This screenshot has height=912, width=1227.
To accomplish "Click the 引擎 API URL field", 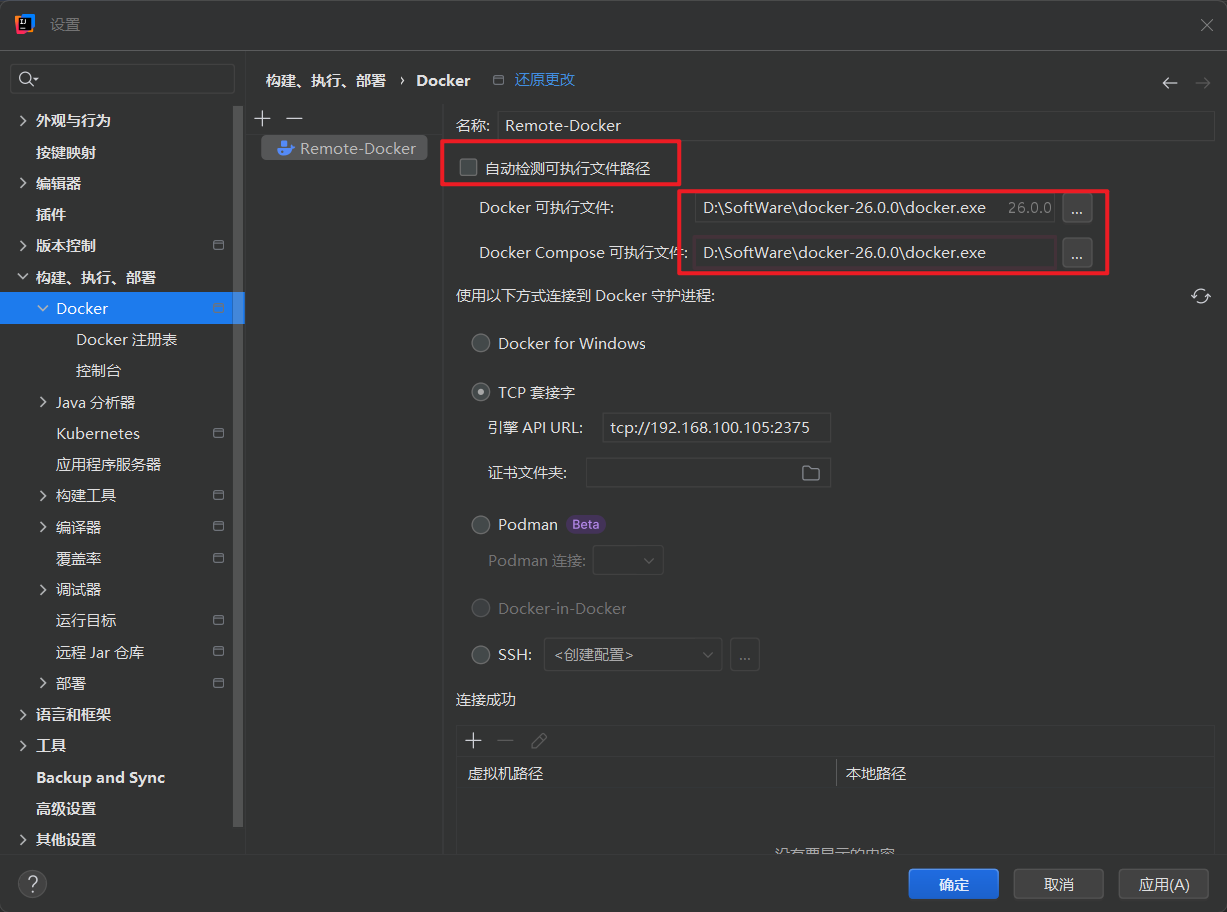I will click(717, 428).
